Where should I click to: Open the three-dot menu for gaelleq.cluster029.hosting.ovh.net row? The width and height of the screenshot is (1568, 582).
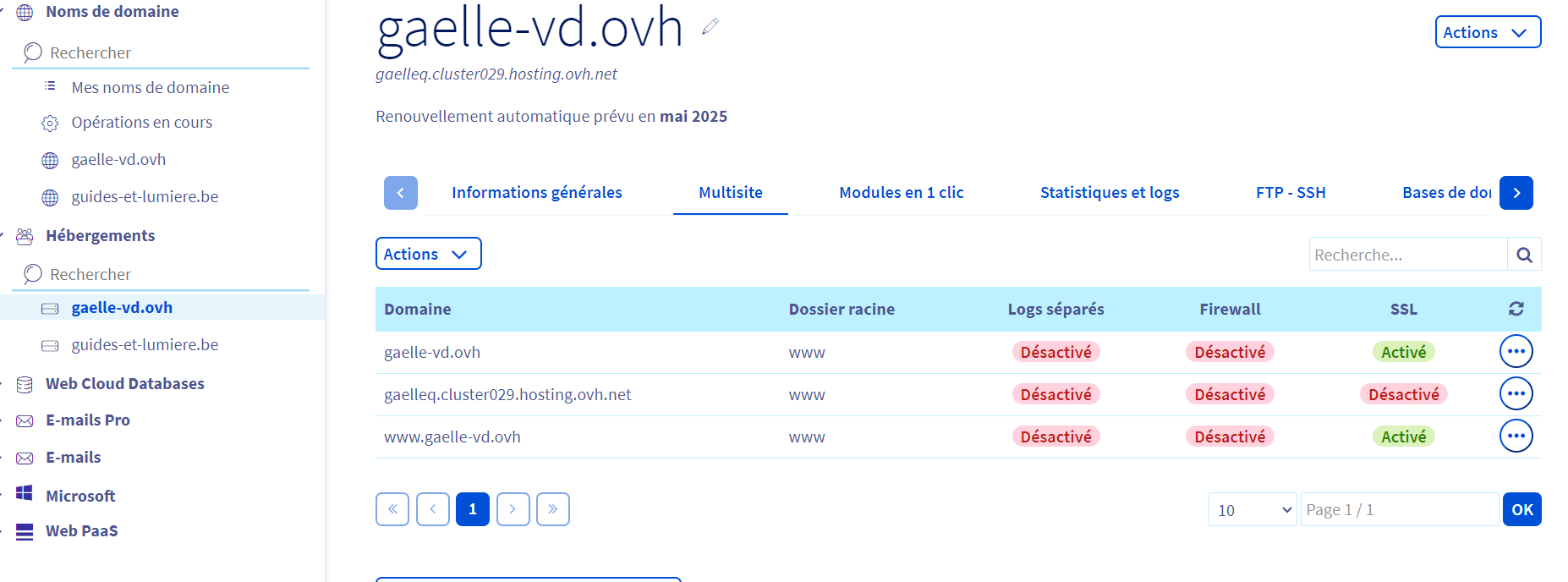1516,393
